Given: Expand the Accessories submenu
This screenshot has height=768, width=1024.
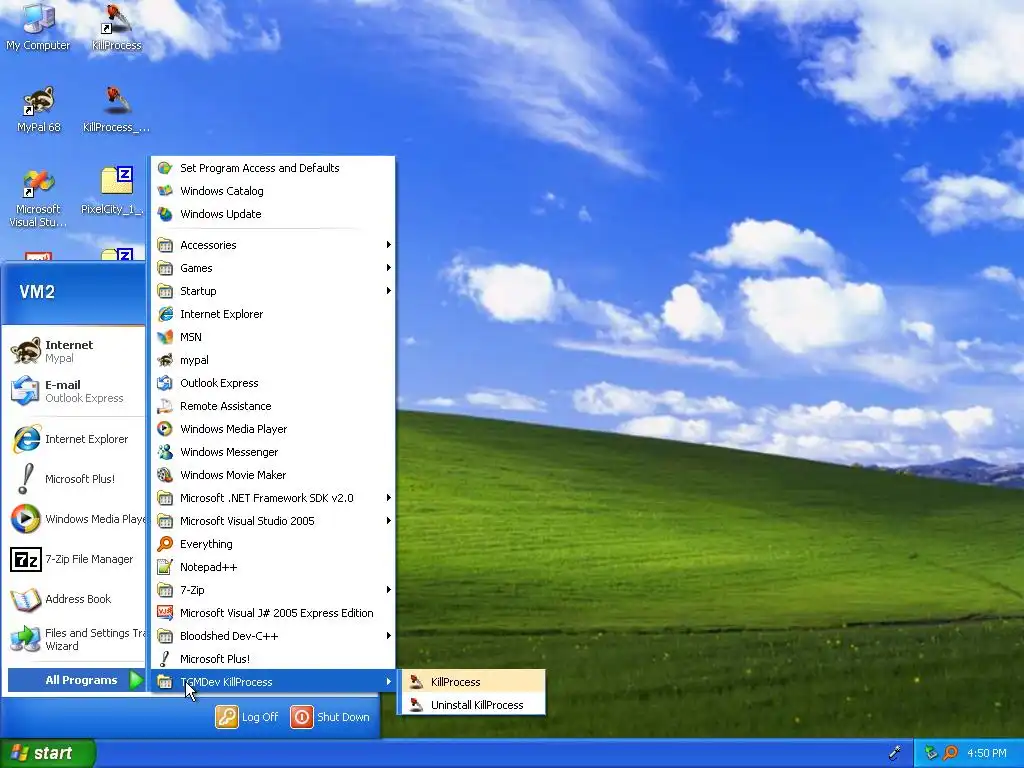Looking at the screenshot, I should pos(273,245).
